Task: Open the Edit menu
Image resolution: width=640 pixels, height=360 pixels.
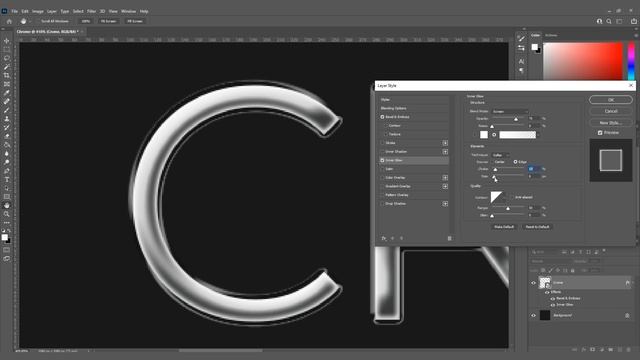Action: [x=25, y=11]
